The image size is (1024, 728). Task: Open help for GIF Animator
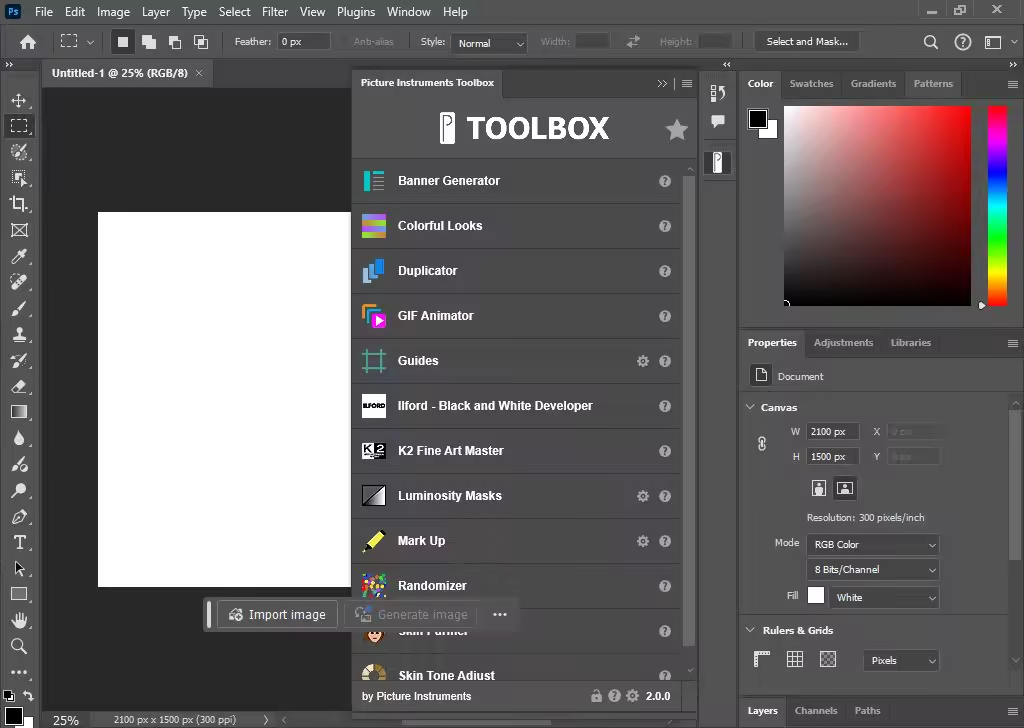point(665,316)
